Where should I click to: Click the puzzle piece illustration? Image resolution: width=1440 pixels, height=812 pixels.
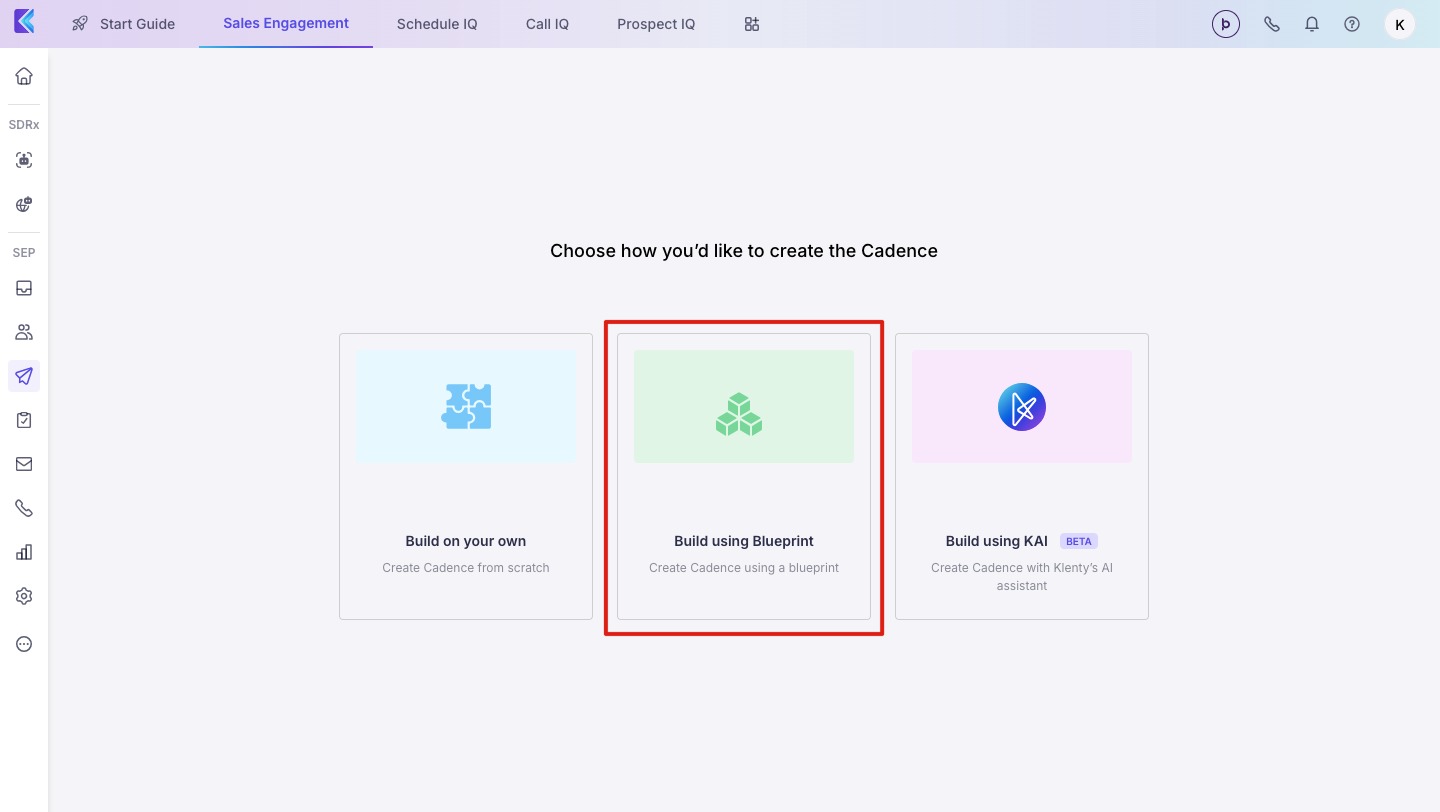[466, 406]
